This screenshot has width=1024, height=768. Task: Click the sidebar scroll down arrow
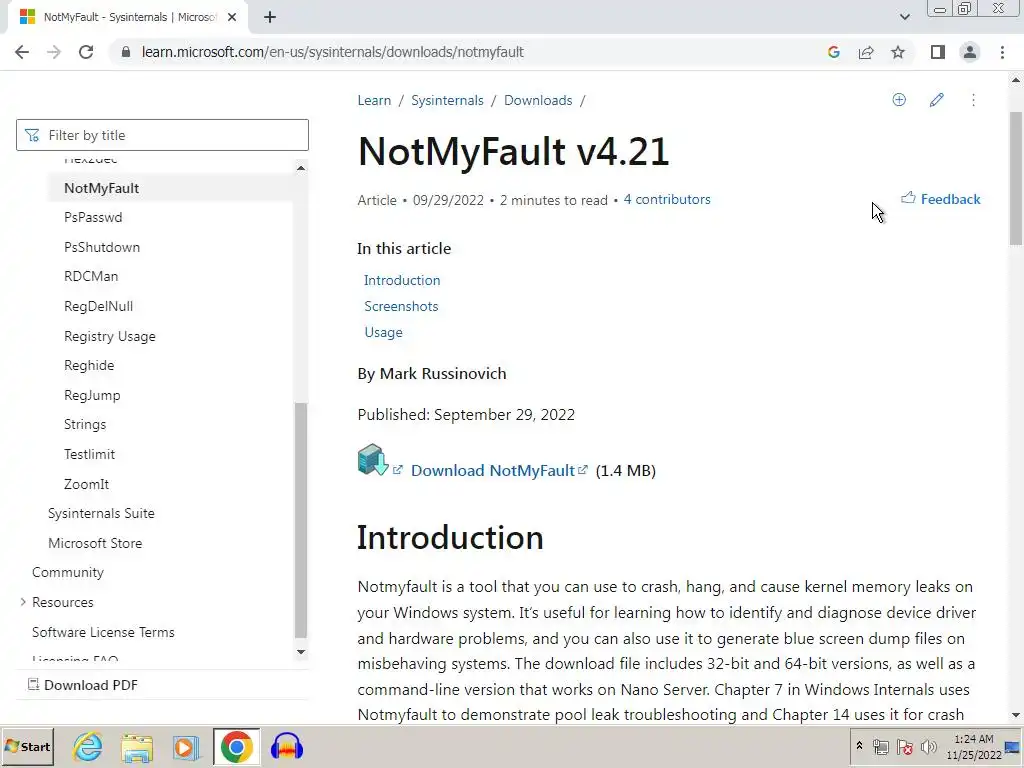(x=301, y=652)
